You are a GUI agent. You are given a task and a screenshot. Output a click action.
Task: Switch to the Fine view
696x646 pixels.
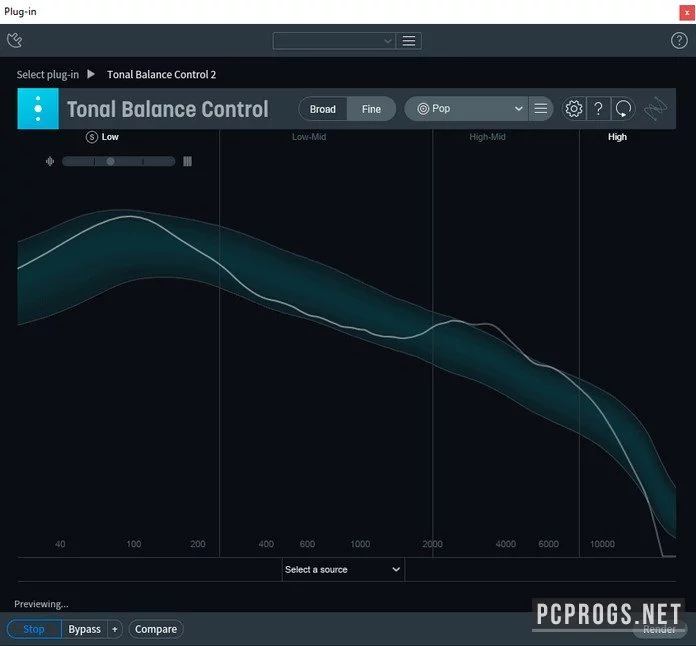(x=371, y=109)
